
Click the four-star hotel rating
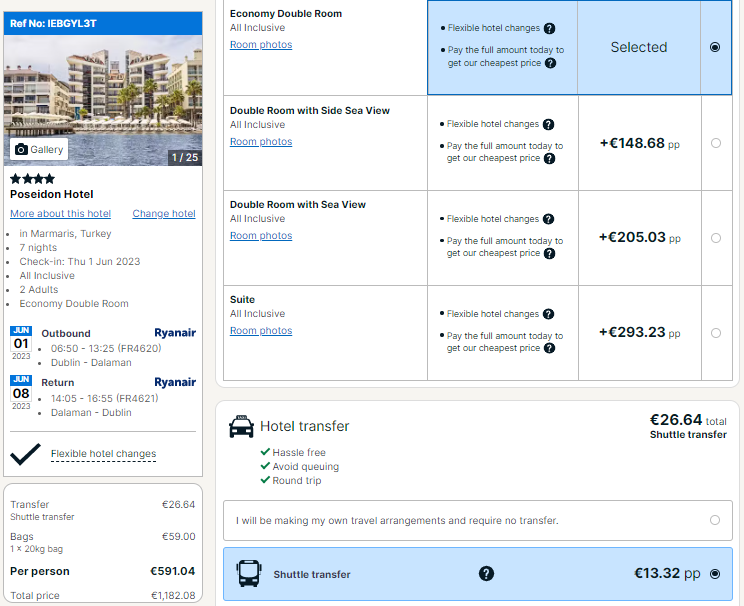point(32,179)
